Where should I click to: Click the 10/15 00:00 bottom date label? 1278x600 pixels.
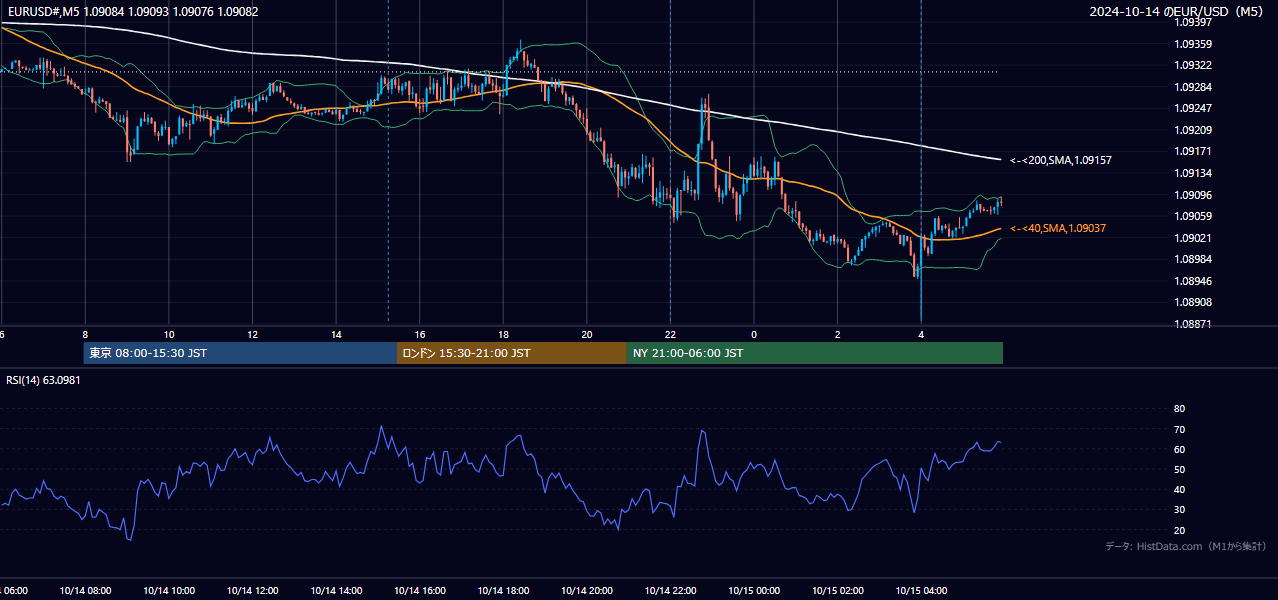pyautogui.click(x=754, y=590)
